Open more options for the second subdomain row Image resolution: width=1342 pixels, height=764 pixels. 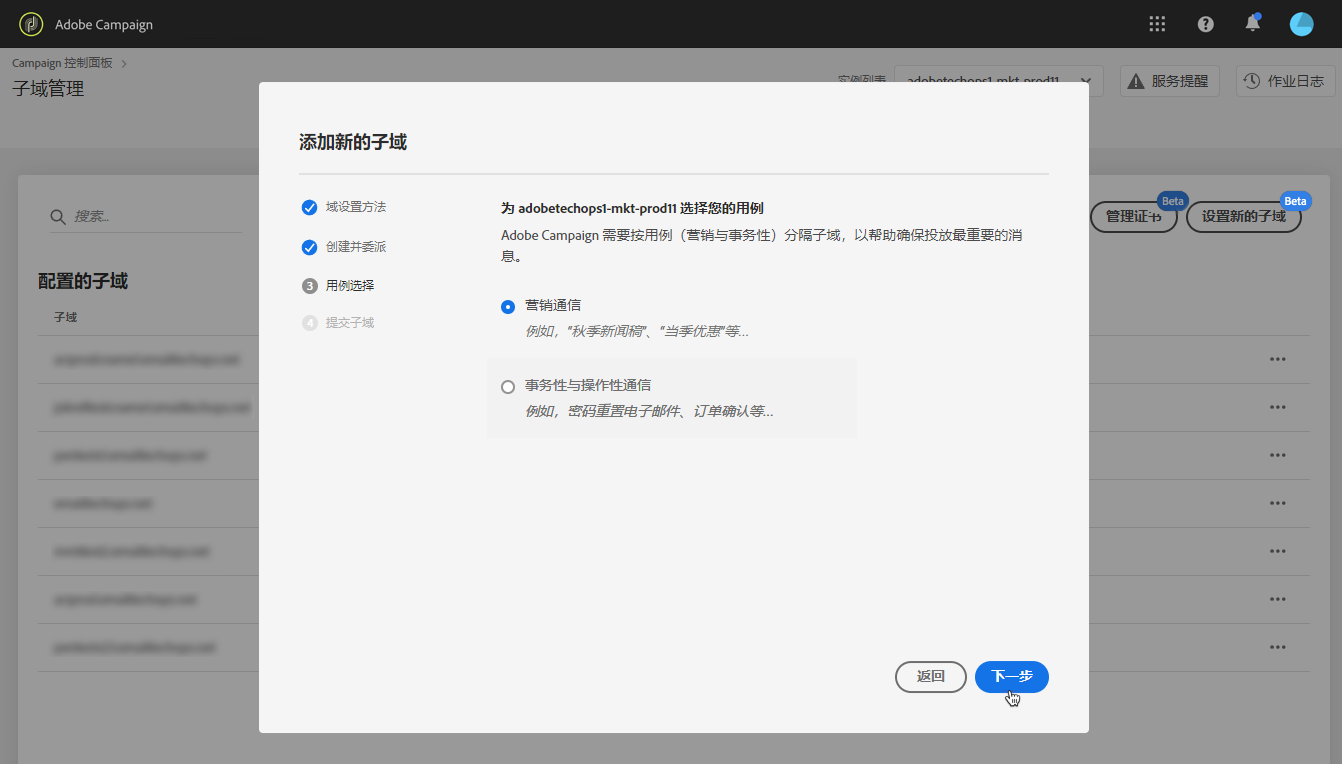click(1277, 407)
